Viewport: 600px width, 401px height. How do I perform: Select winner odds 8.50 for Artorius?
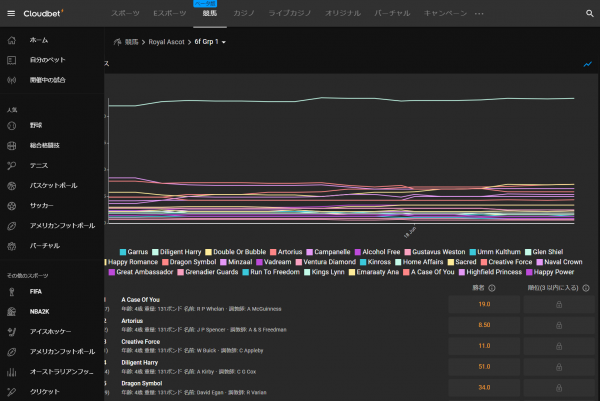(484, 325)
